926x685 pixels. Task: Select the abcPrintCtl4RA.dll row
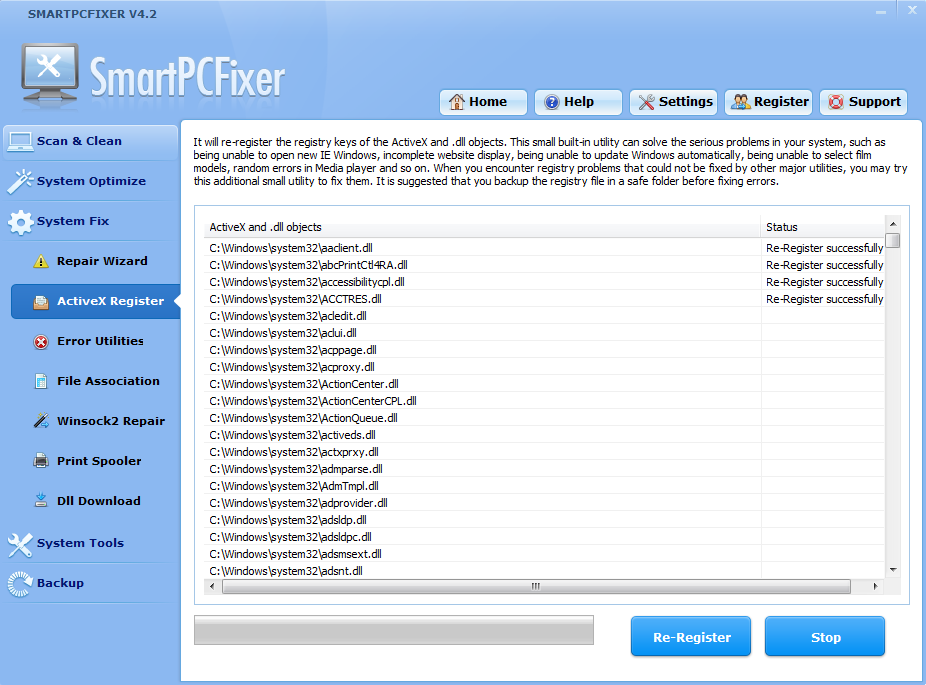click(x=544, y=265)
